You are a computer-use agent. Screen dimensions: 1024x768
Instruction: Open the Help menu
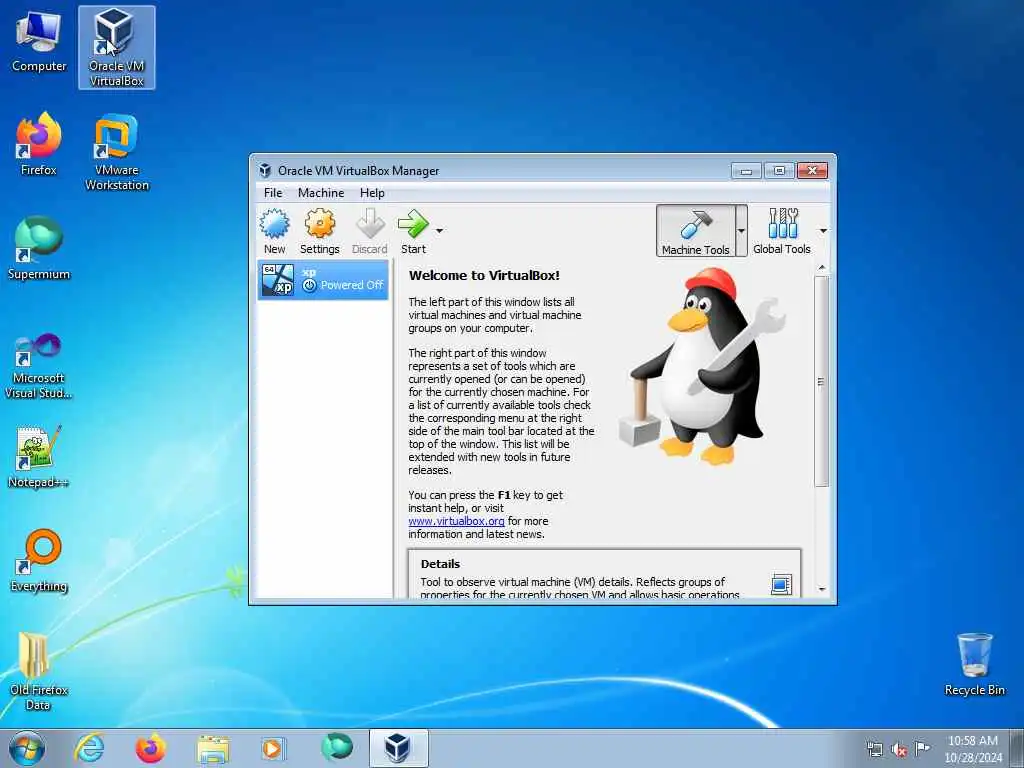point(372,193)
